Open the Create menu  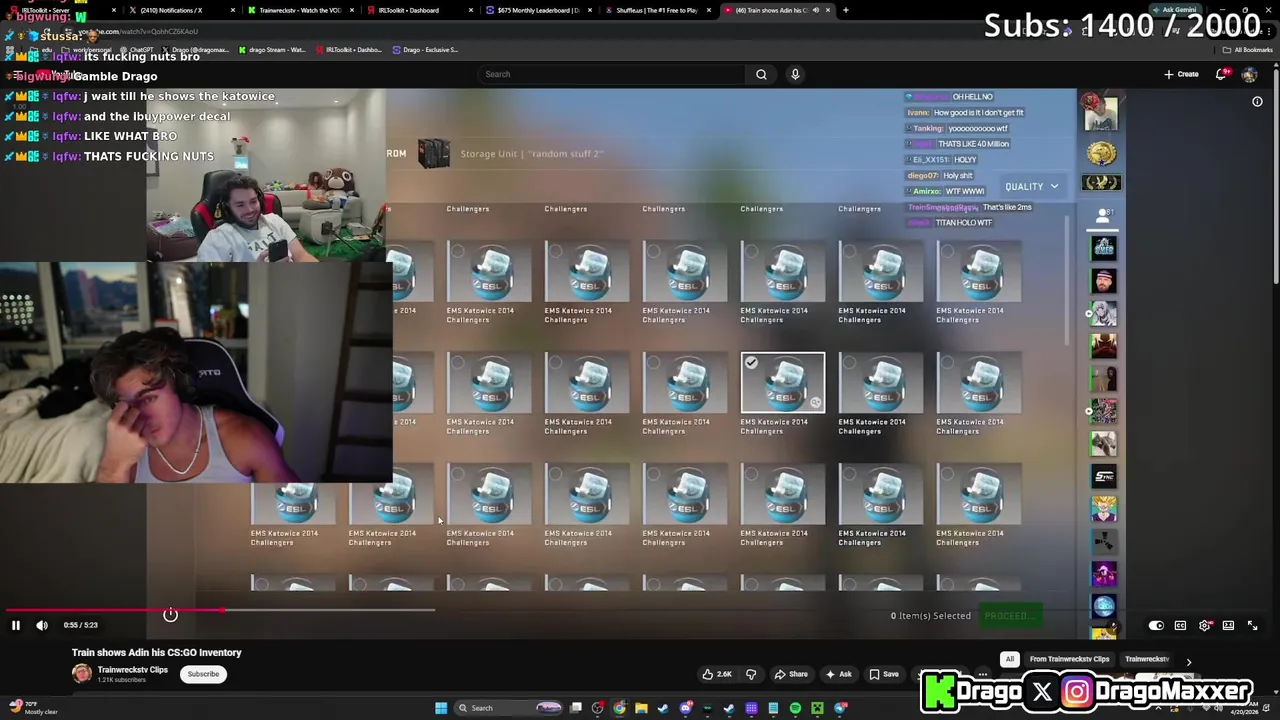(1181, 74)
